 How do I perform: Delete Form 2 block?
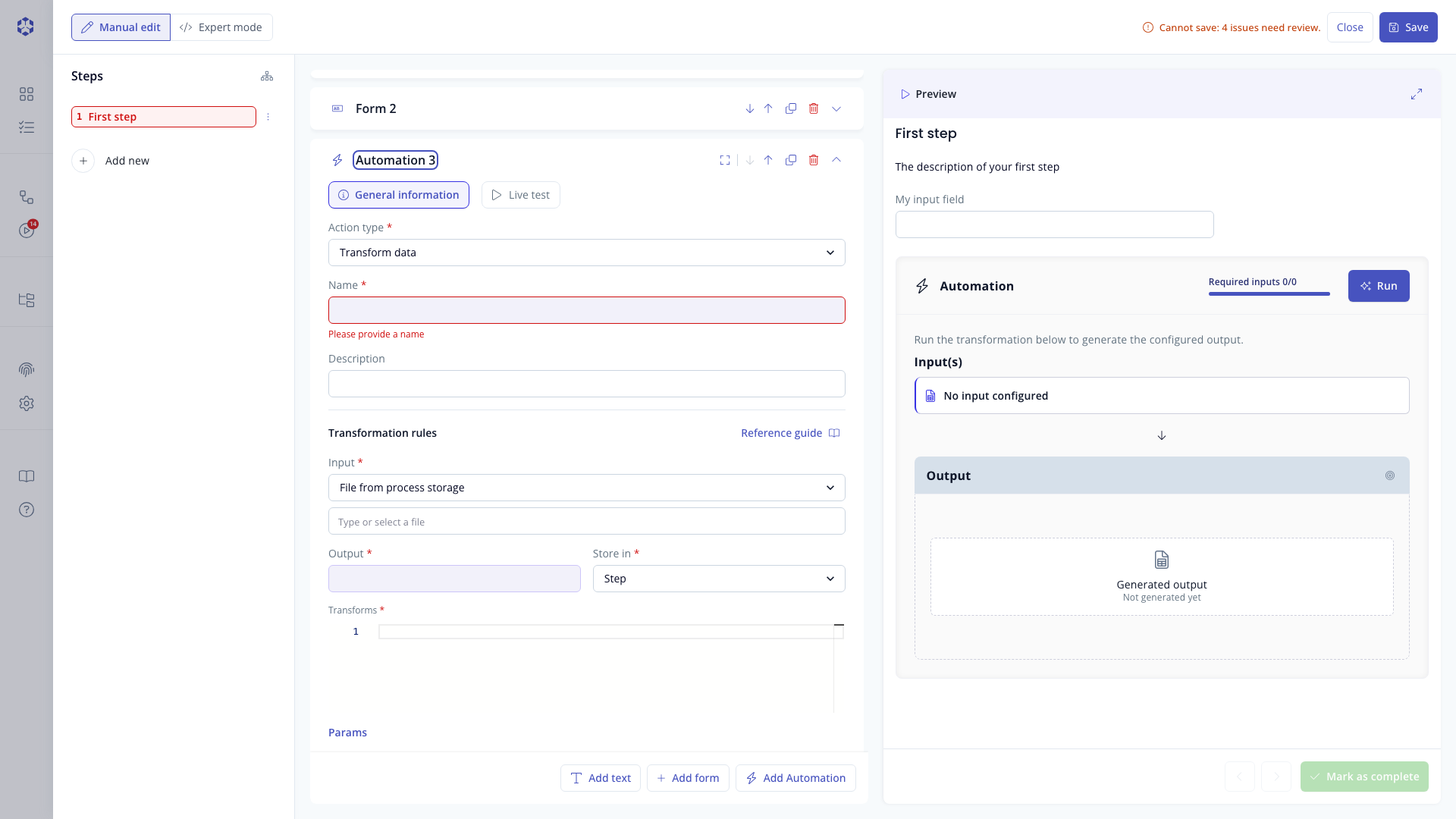point(814,108)
